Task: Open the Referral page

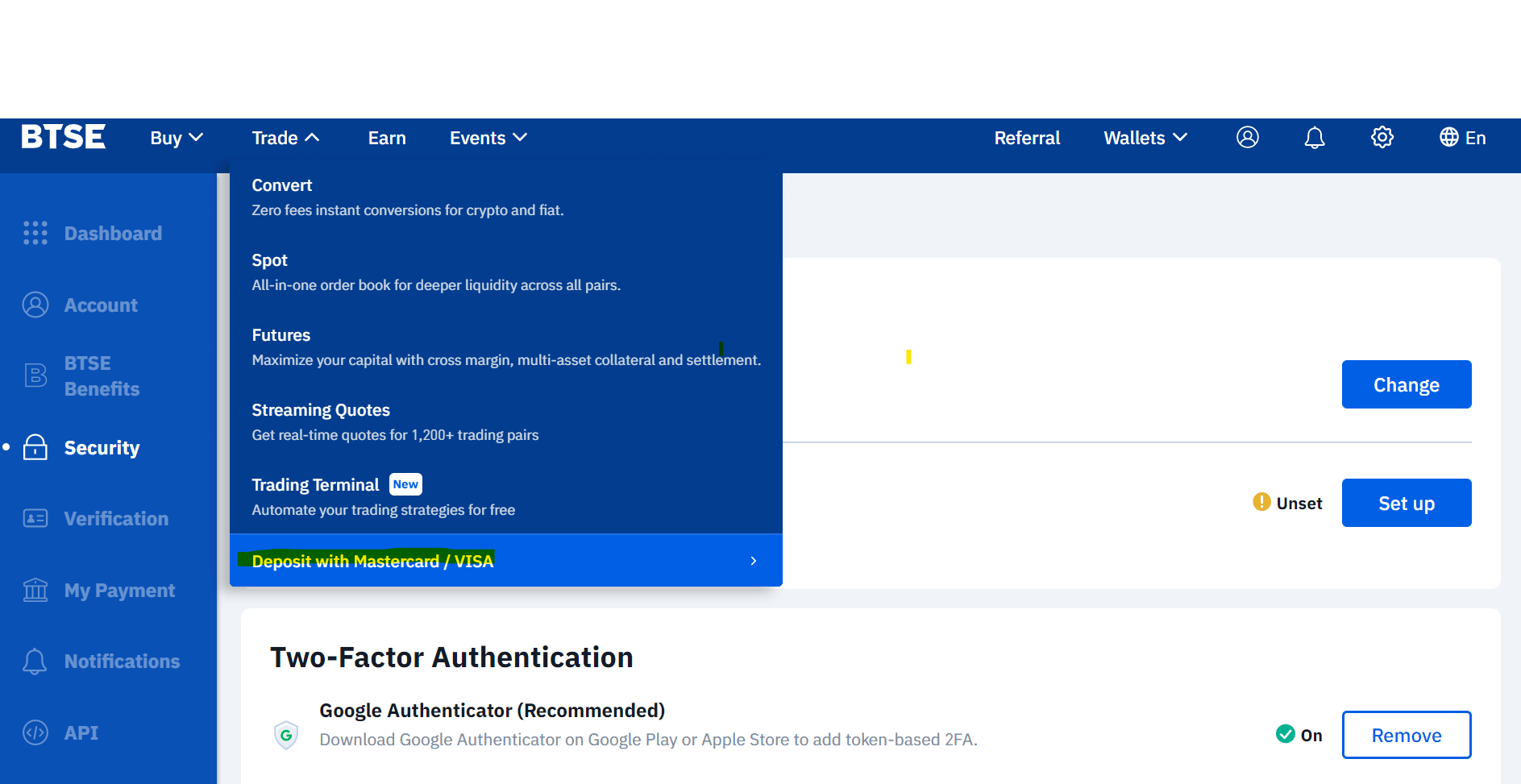Action: coord(1027,138)
